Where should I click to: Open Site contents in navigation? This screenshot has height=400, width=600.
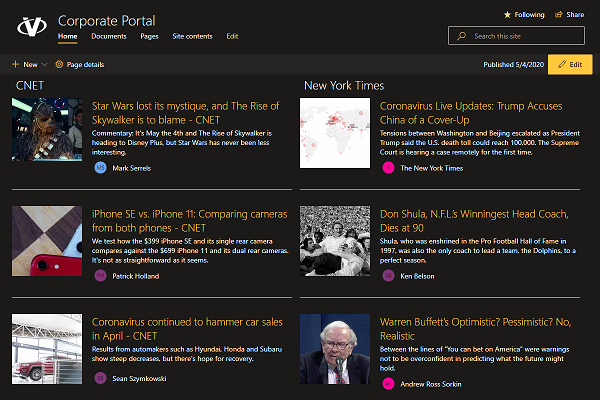(192, 36)
